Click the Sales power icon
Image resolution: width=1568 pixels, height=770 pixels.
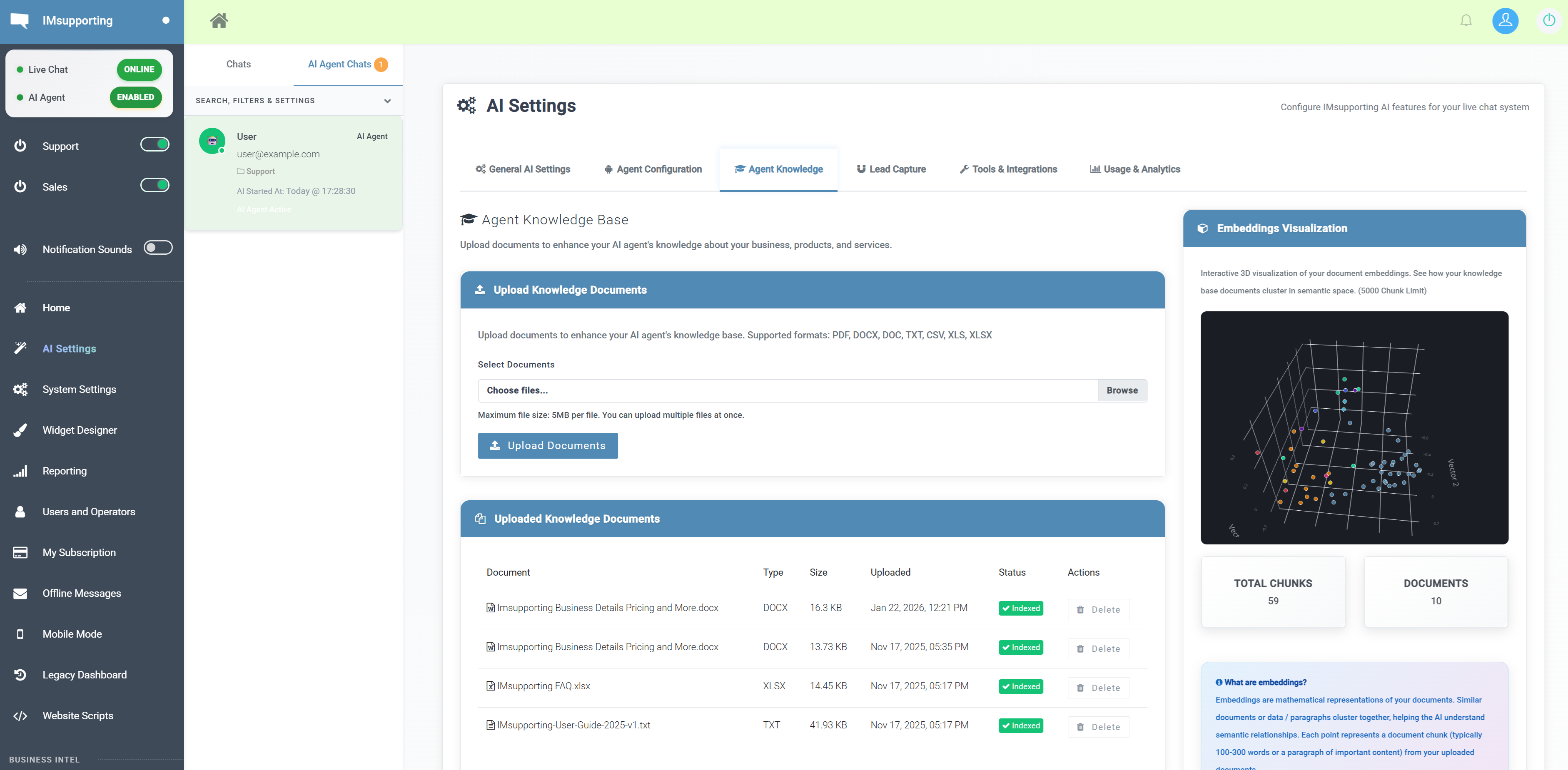pos(20,187)
